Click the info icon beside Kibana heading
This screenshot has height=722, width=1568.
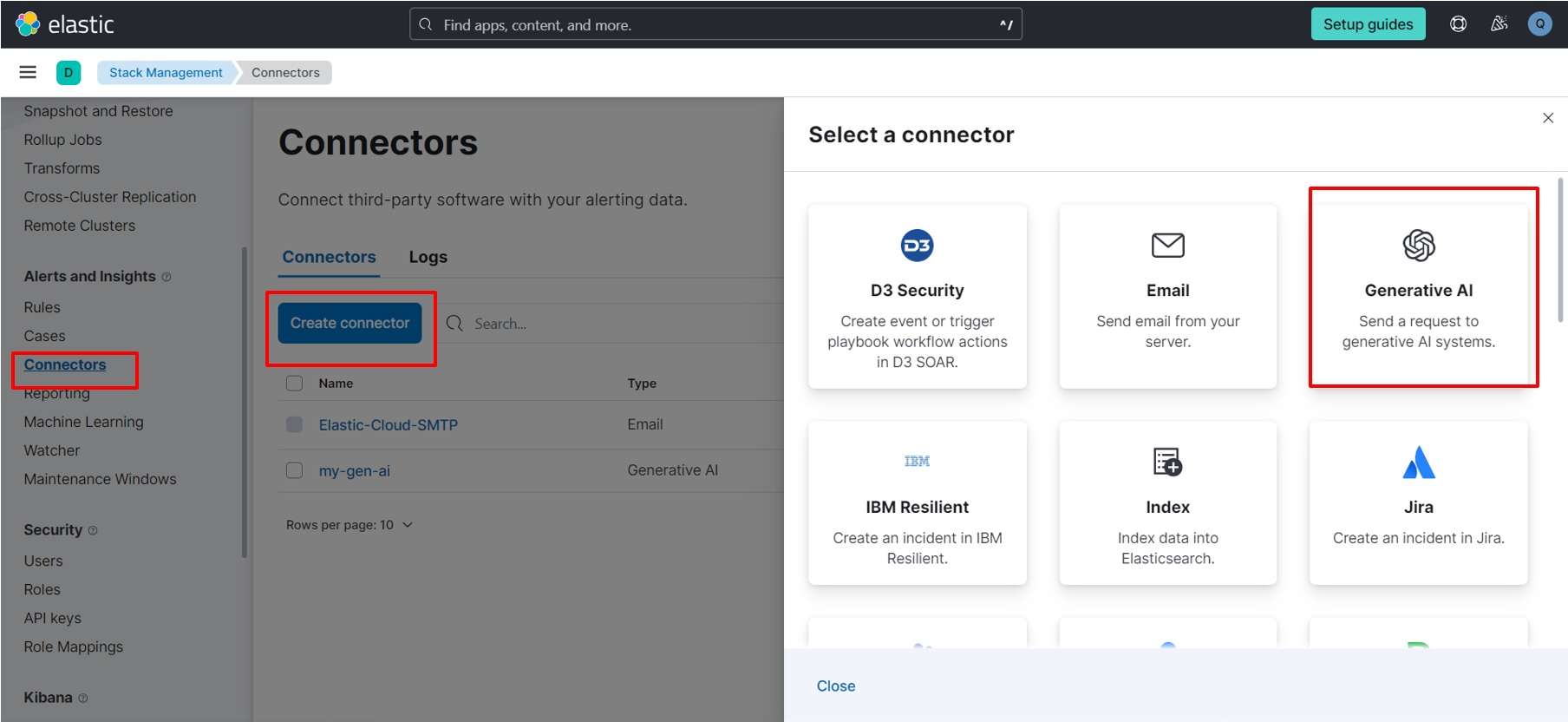83,698
